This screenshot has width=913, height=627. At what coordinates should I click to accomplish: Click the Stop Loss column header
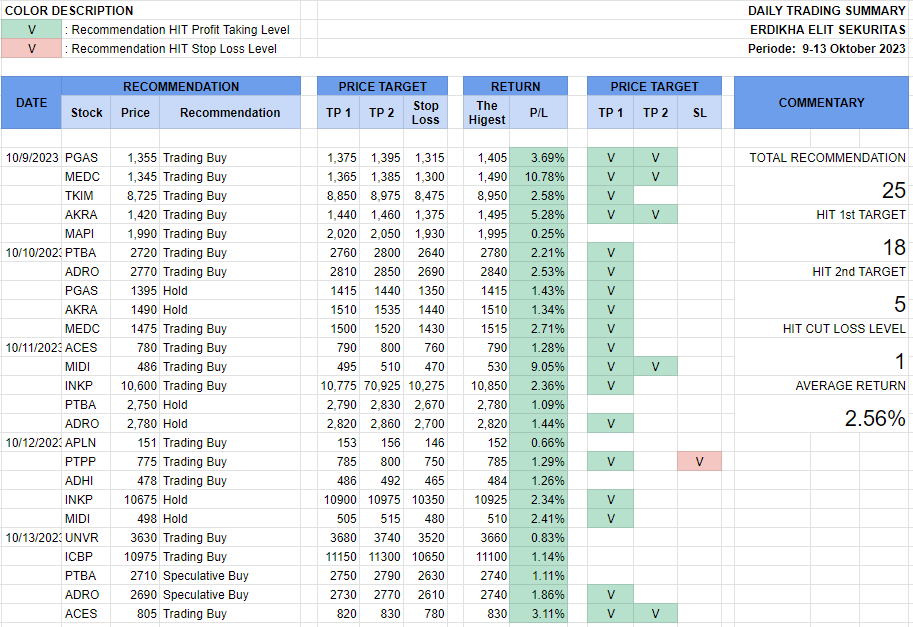coord(426,113)
